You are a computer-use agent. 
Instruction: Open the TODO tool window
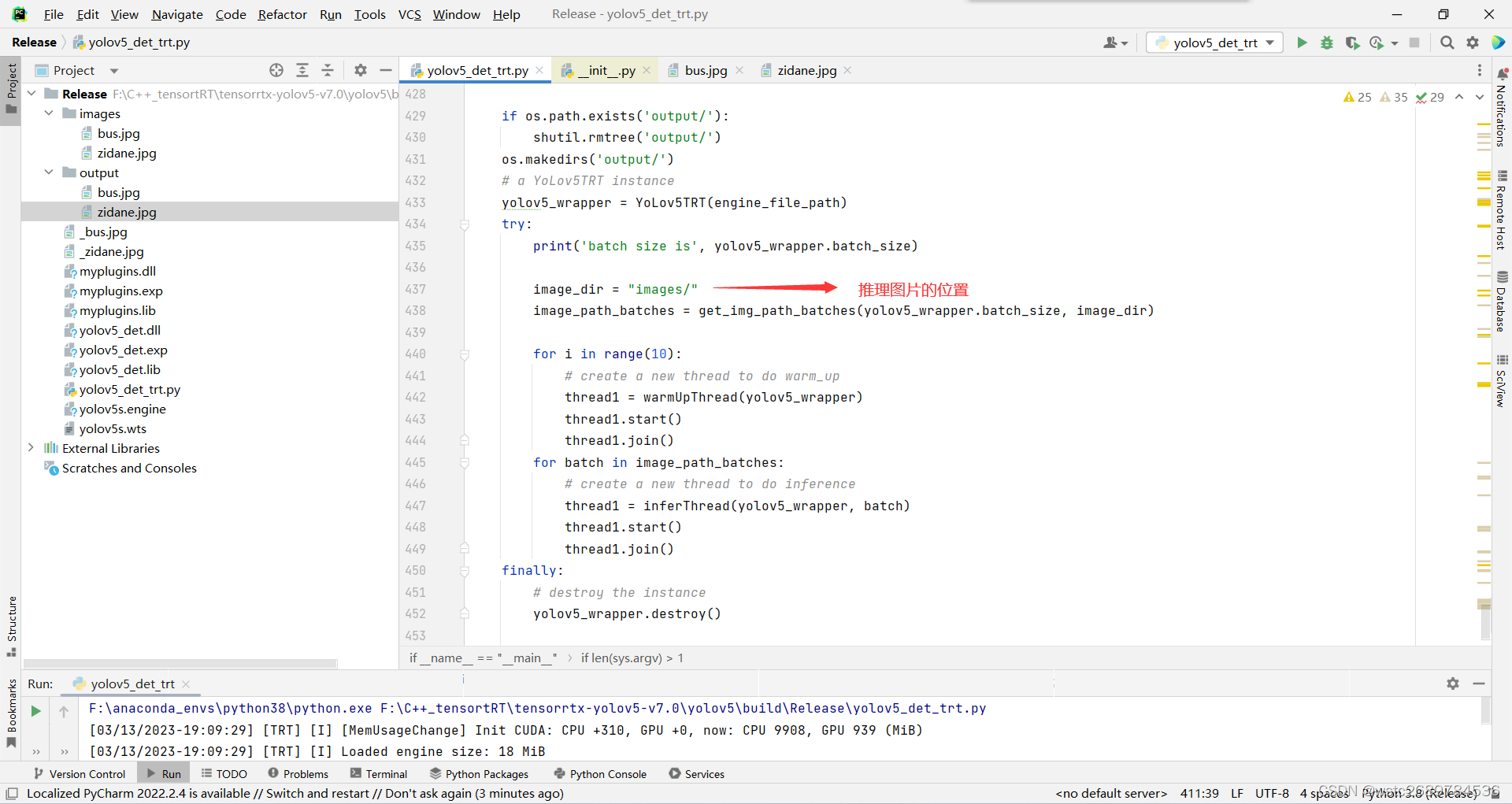click(224, 774)
